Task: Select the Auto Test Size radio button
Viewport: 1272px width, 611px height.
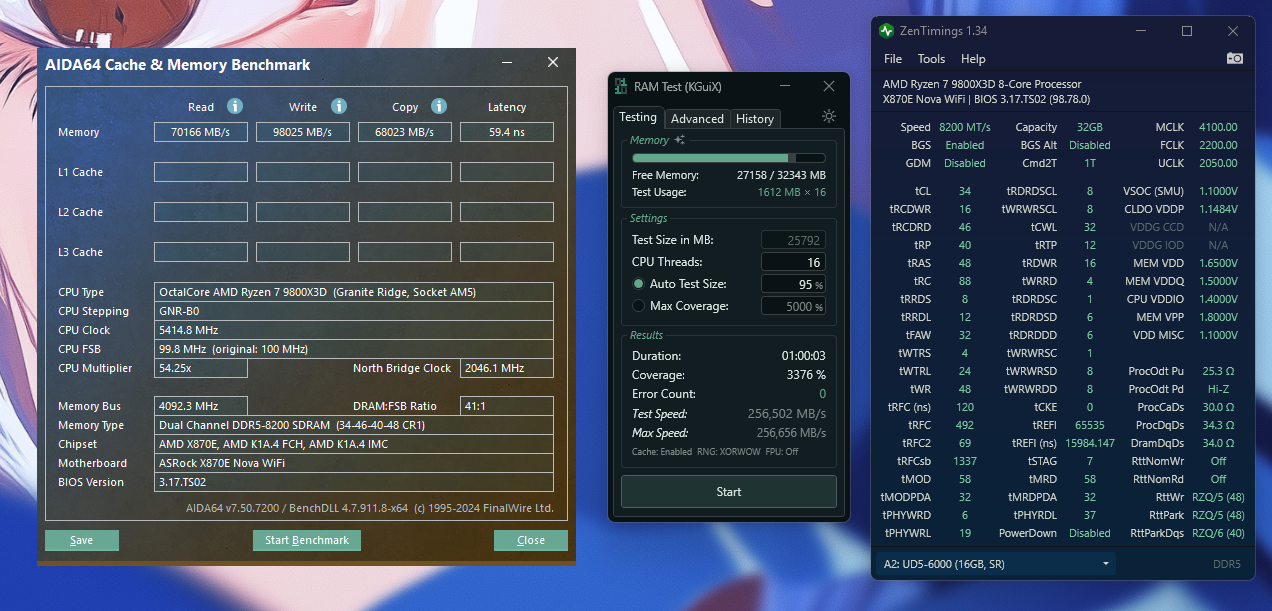Action: 638,284
